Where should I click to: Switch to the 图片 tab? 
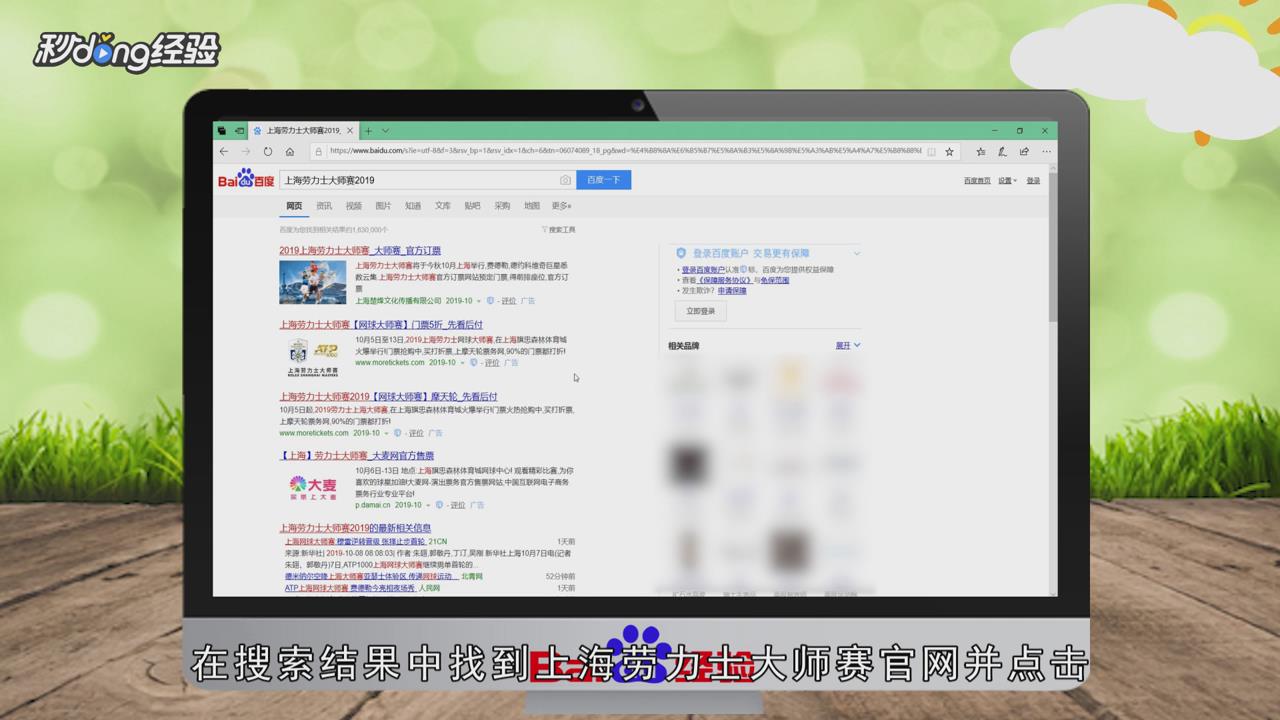[383, 206]
